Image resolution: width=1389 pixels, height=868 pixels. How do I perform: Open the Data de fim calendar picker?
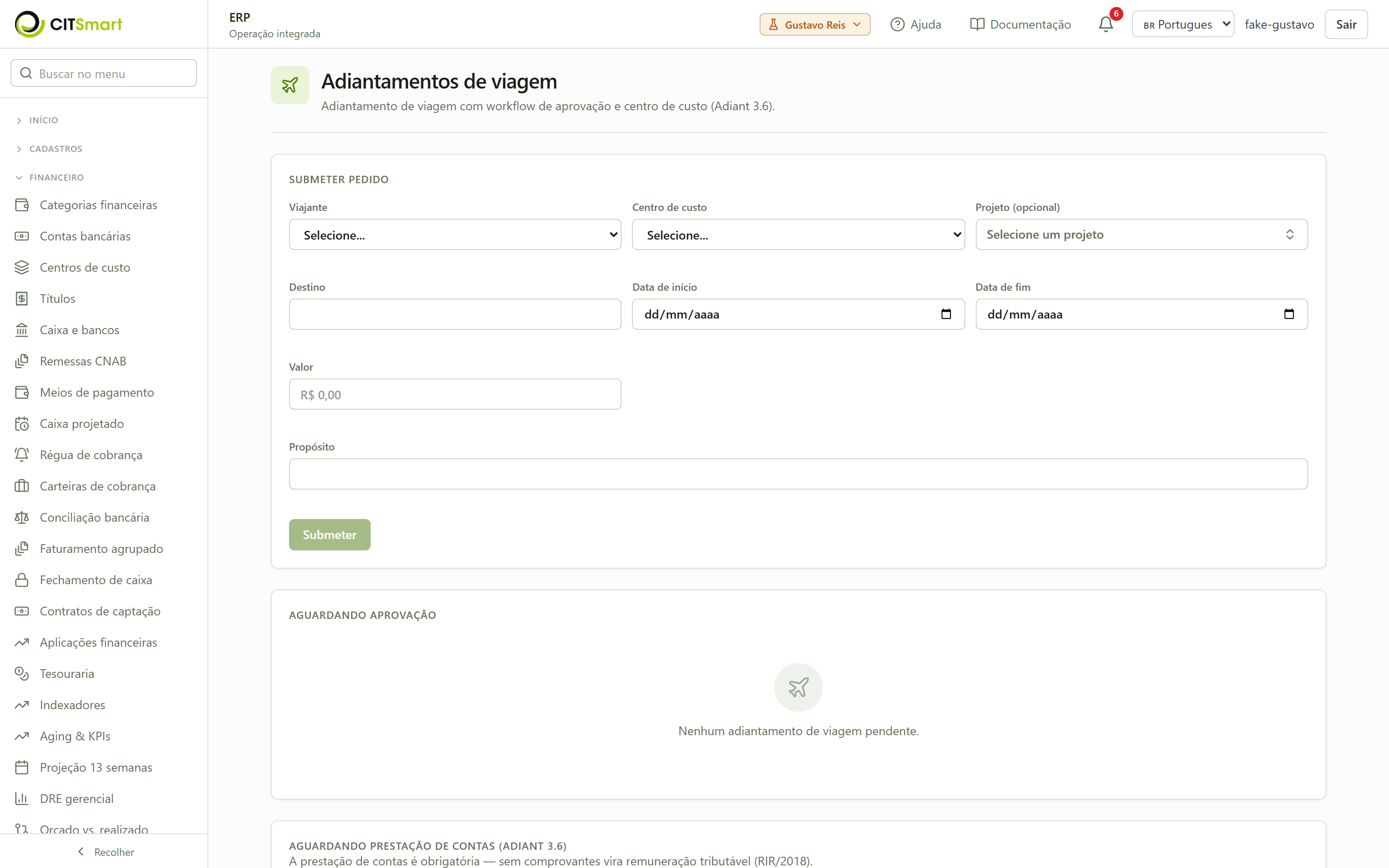point(1289,314)
